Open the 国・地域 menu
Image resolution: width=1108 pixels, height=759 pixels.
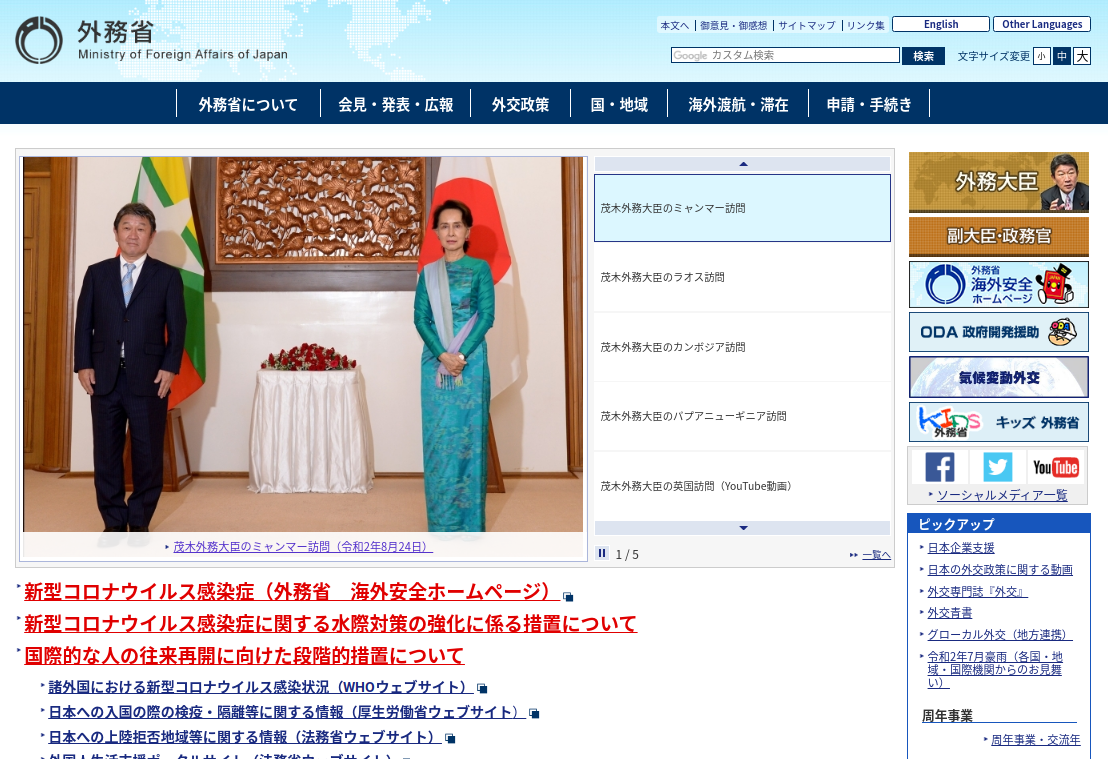click(x=619, y=104)
